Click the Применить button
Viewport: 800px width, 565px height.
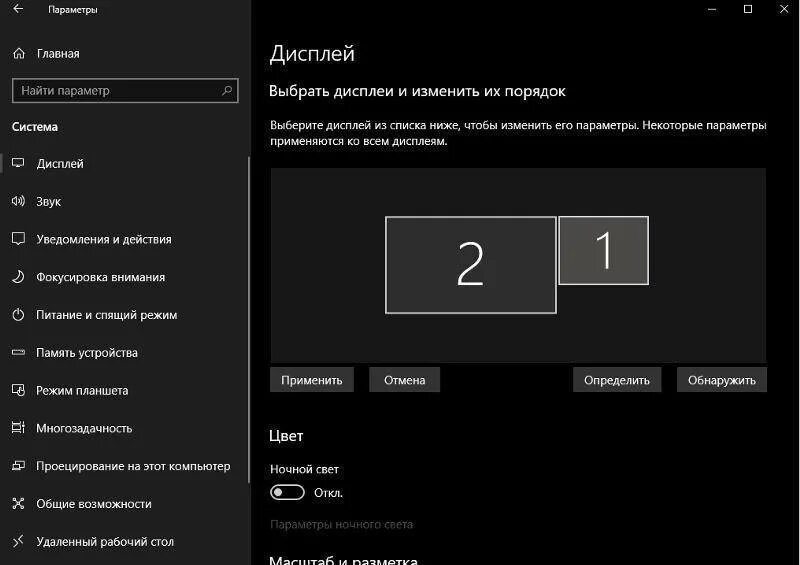(x=312, y=380)
